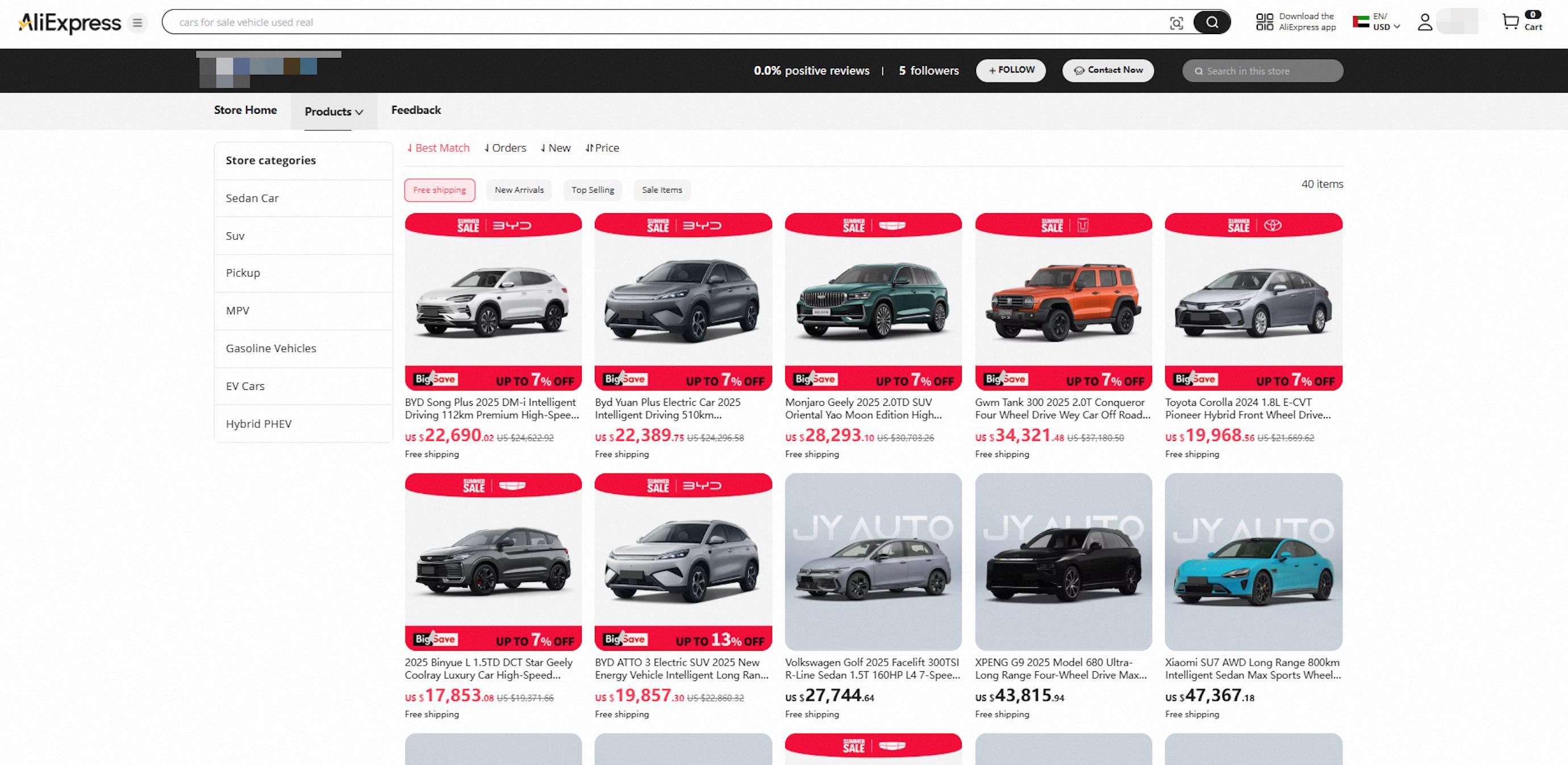Sort products by Price
The width and height of the screenshot is (1568, 765).
[602, 148]
